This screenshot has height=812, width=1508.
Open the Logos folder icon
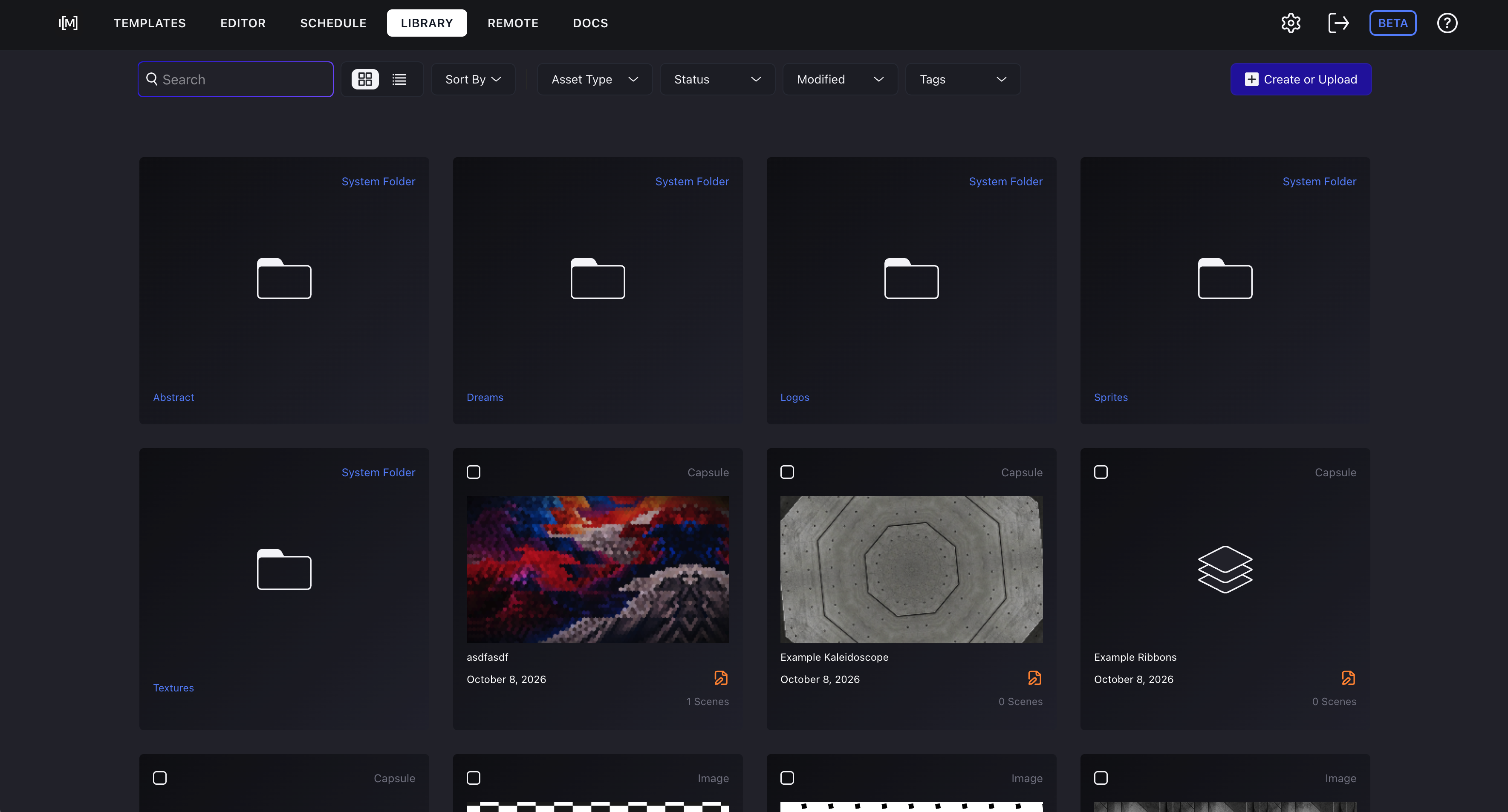coord(911,279)
